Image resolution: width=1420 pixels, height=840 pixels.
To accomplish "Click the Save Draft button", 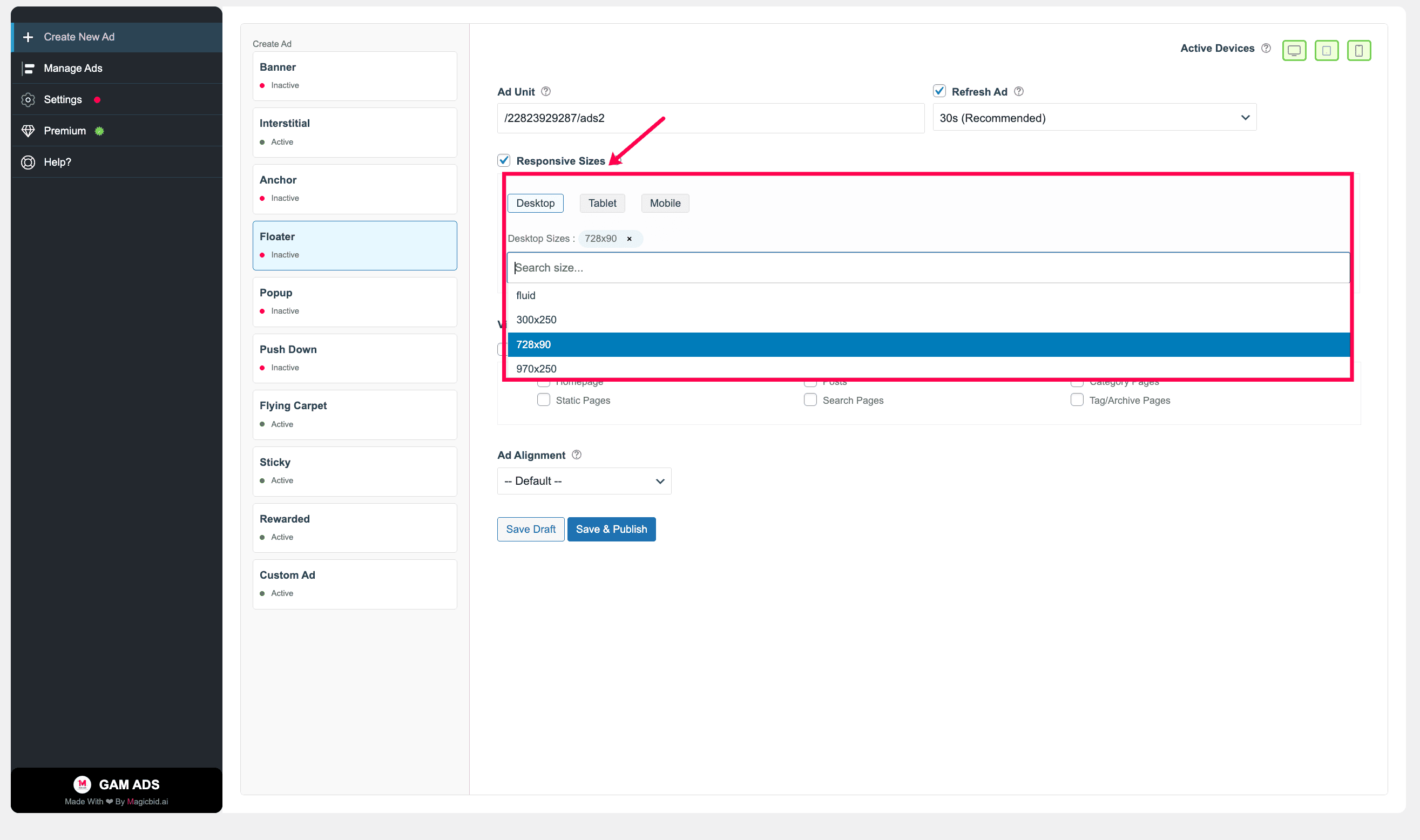I will (x=530, y=529).
